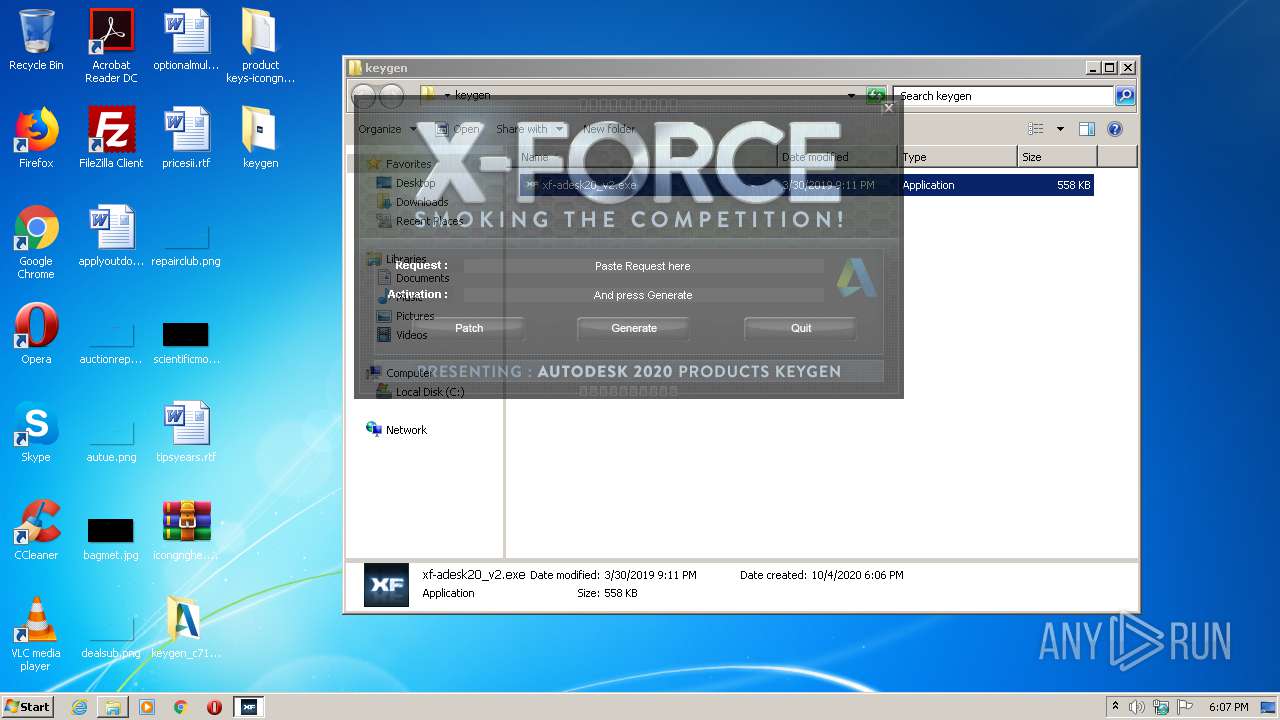Select the dealsub.png desktop file
The height and width of the screenshot is (720, 1280).
(x=111, y=639)
